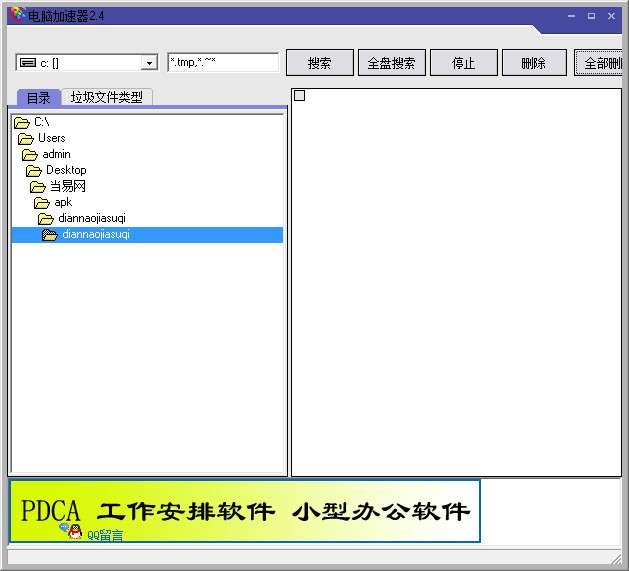Select the Users folder icon
629x571 pixels.
[26, 139]
